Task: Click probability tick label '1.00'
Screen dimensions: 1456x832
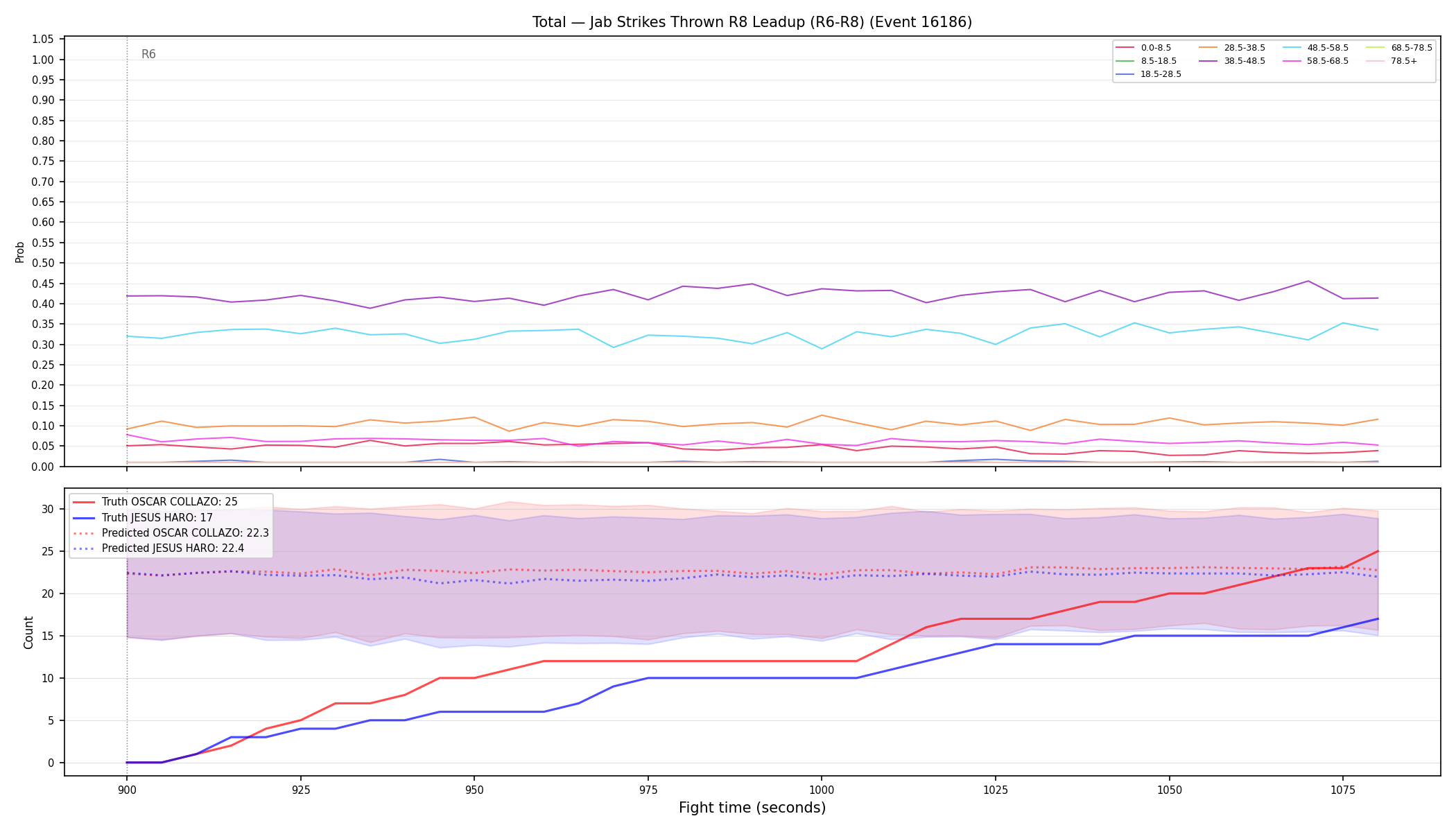Action: [43, 60]
